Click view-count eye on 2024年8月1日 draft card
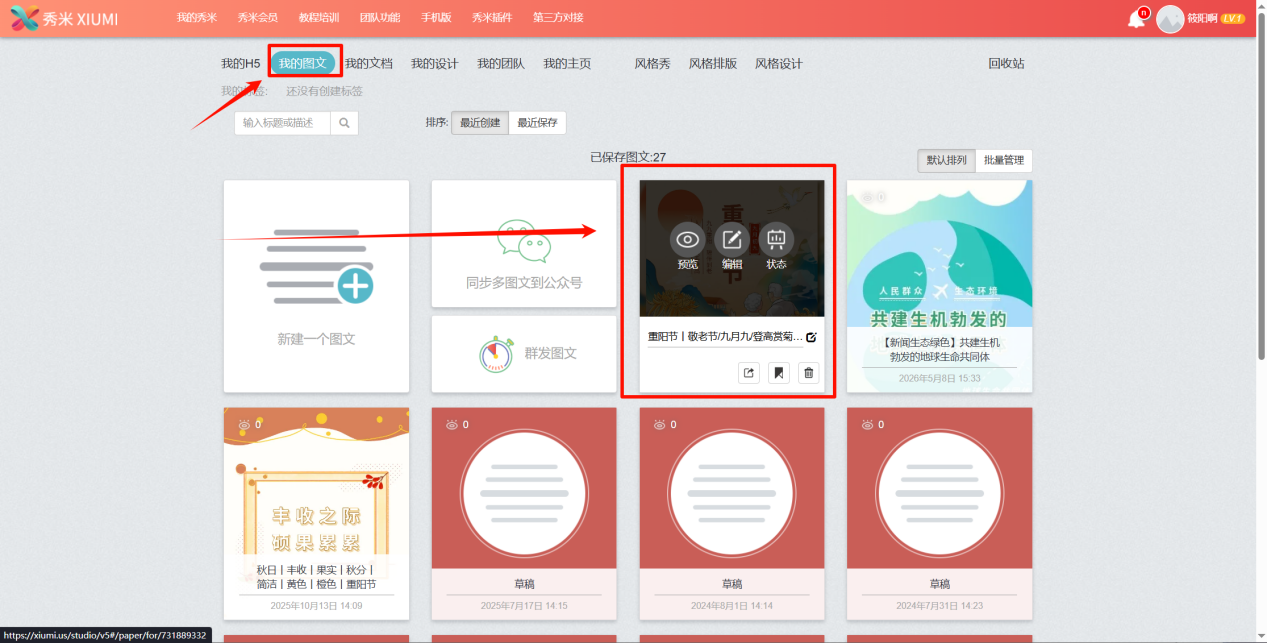 (660, 425)
